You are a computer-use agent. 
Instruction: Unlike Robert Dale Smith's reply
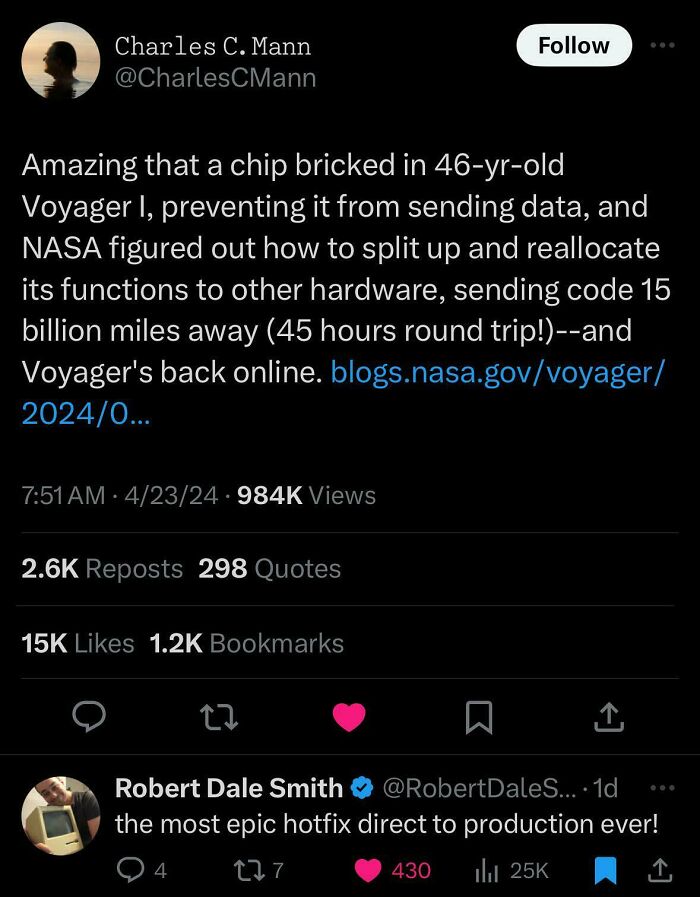click(x=368, y=870)
